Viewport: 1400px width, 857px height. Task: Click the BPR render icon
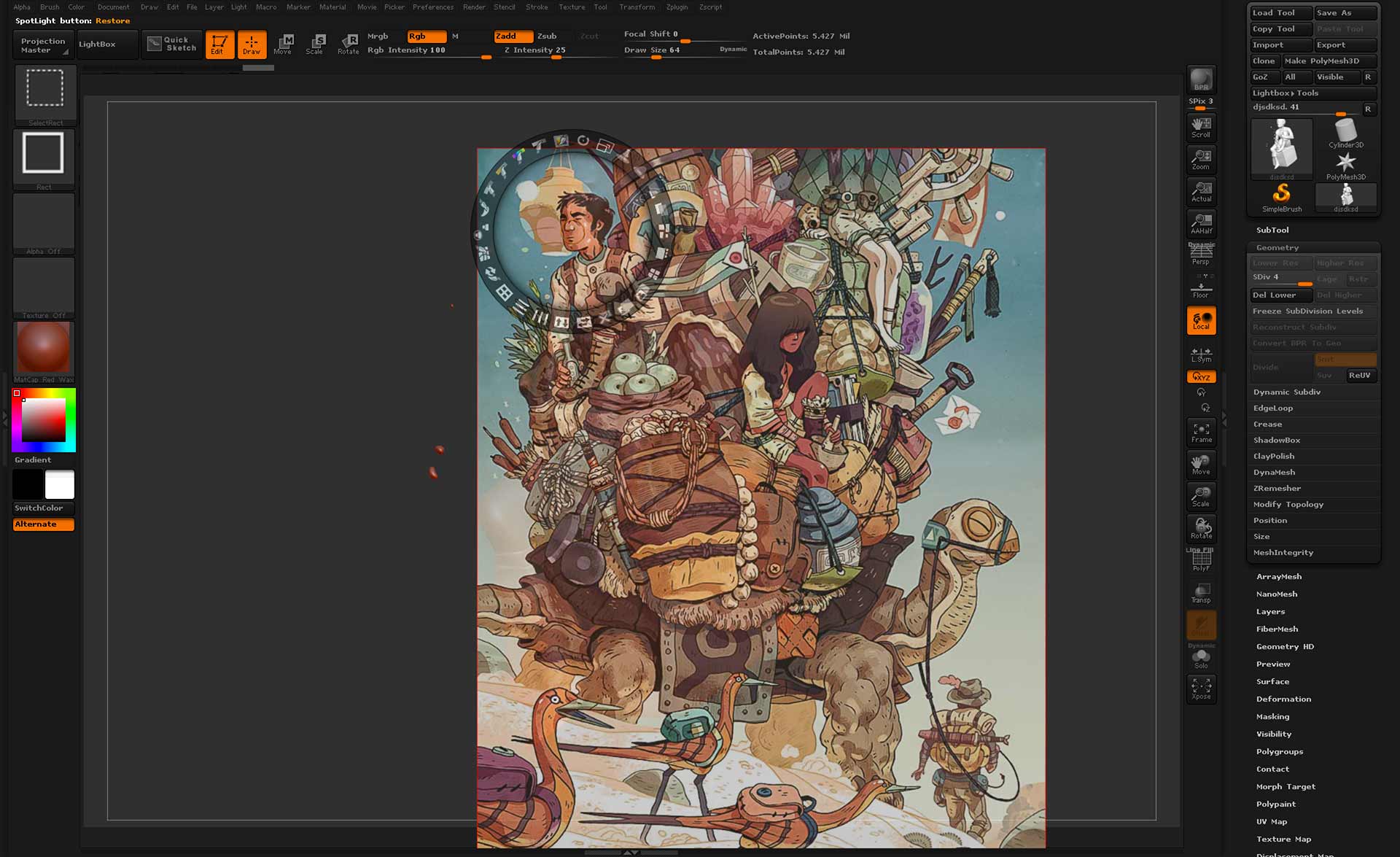[x=1201, y=79]
